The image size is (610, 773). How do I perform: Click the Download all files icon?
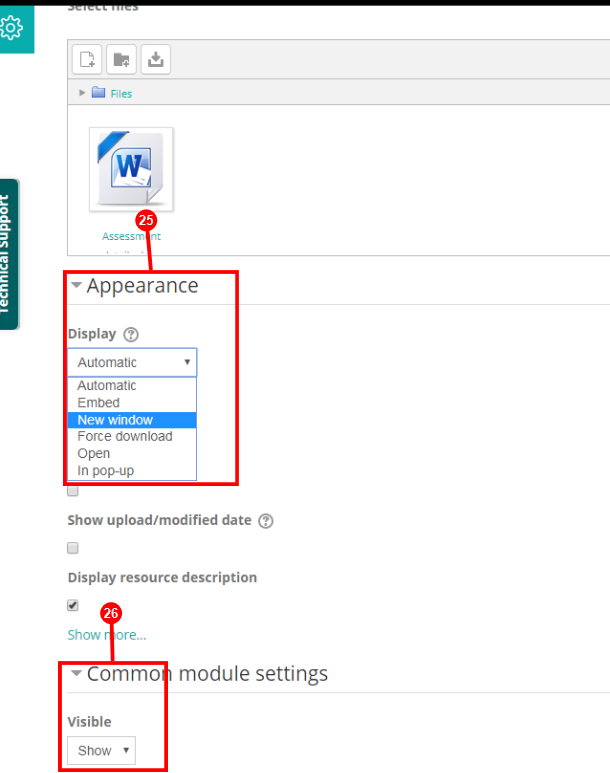[x=156, y=59]
